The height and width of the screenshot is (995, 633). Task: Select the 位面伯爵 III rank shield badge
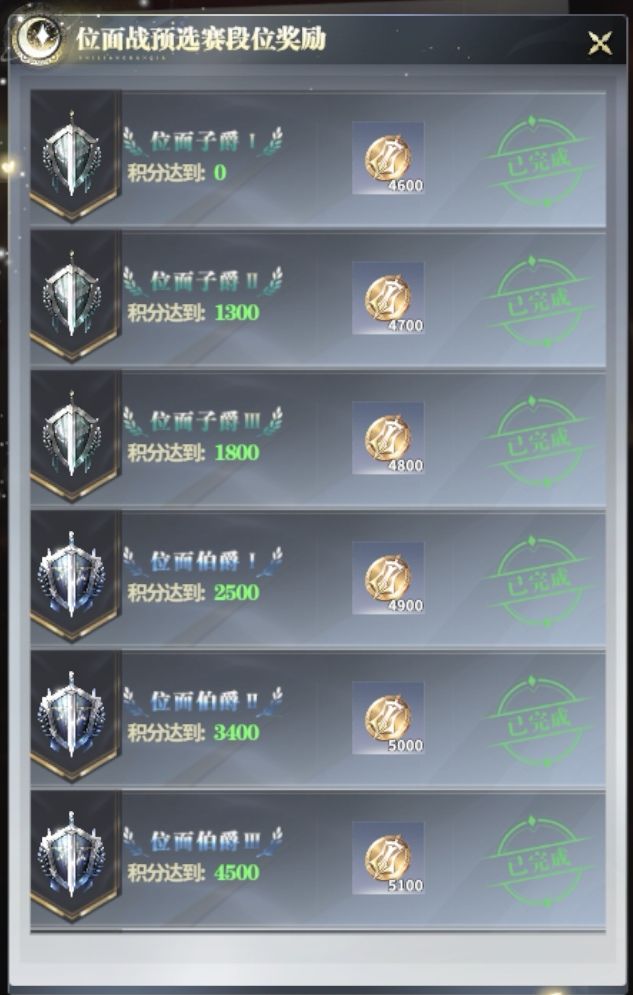click(x=72, y=856)
